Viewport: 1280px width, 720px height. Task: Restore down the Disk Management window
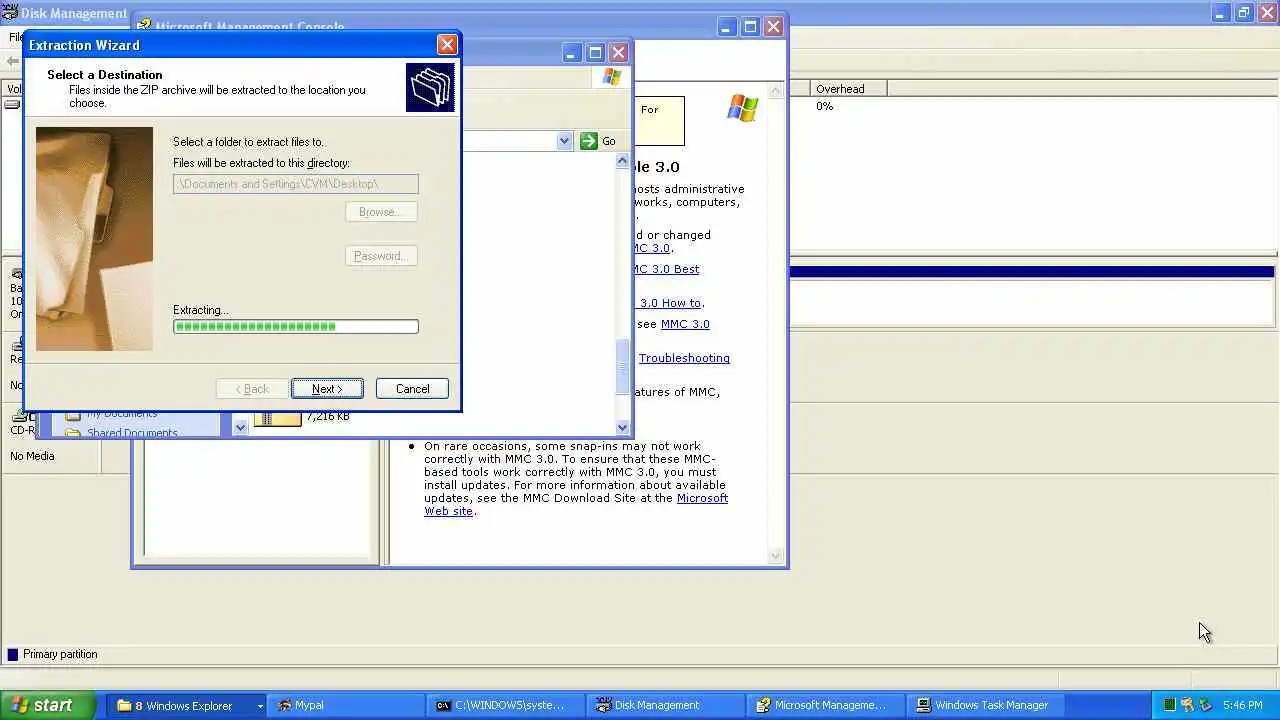tap(1244, 13)
